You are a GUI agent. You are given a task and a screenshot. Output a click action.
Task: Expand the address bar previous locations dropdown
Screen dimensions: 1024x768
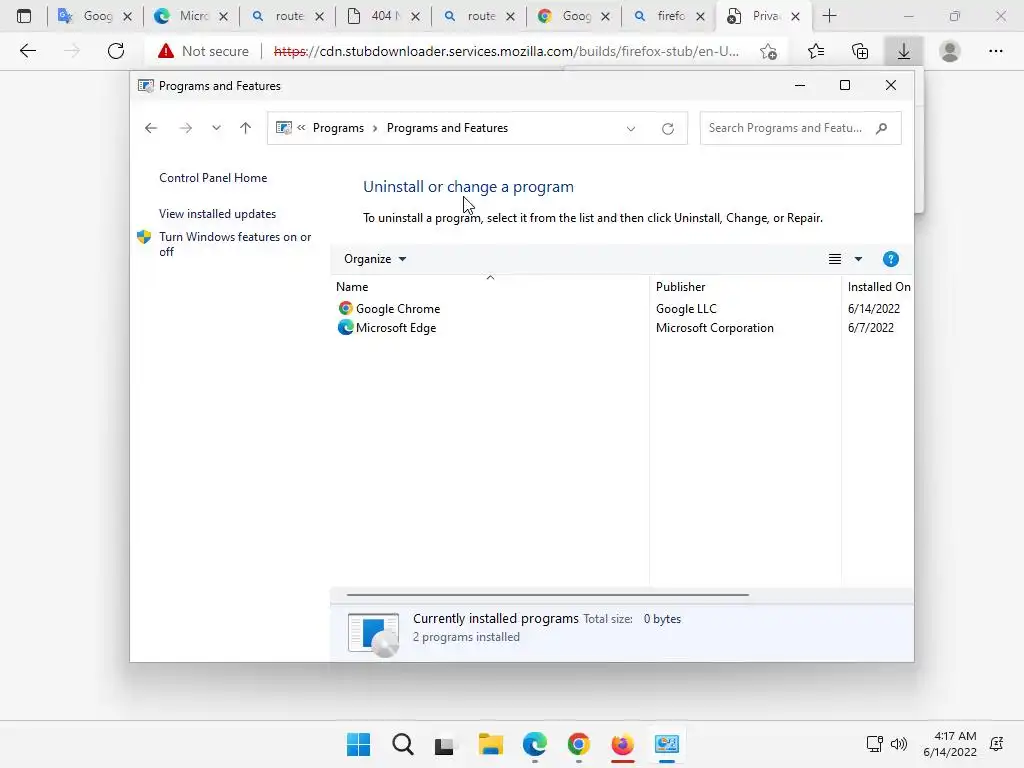pos(631,129)
